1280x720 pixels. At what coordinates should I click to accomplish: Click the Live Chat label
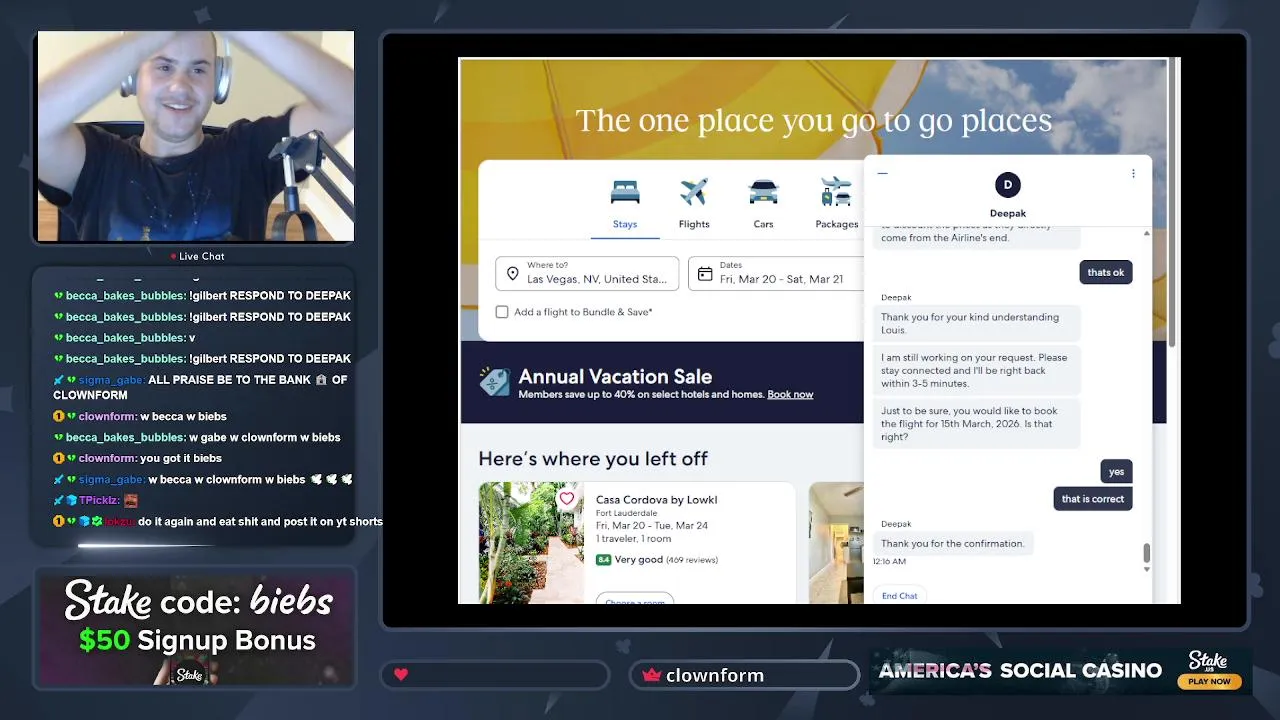point(201,256)
